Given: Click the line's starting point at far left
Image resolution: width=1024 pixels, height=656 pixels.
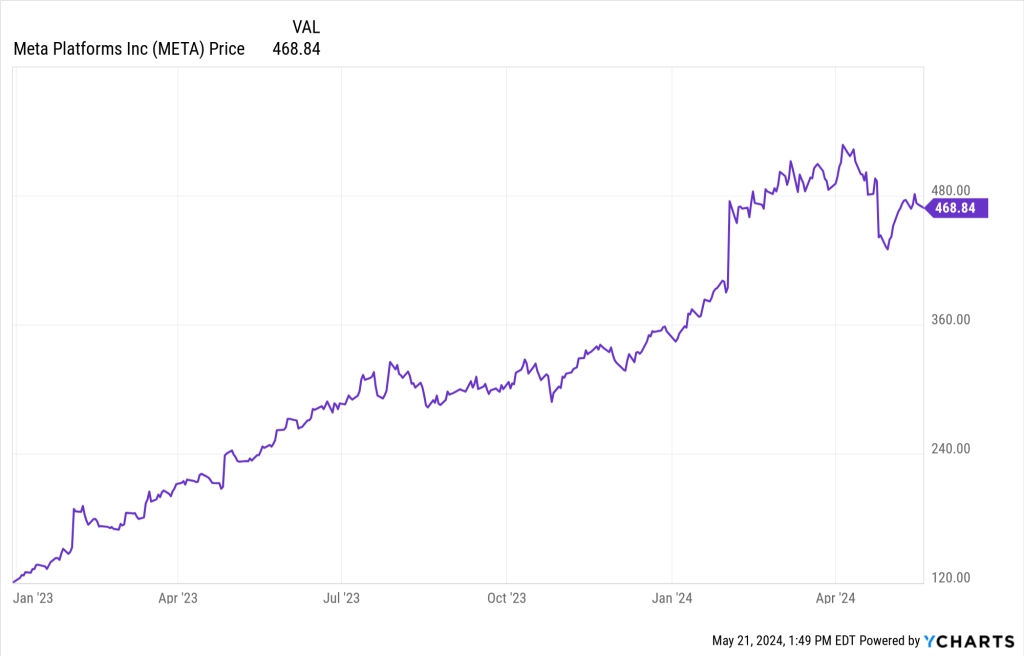Looking at the screenshot, I should coord(13,581).
